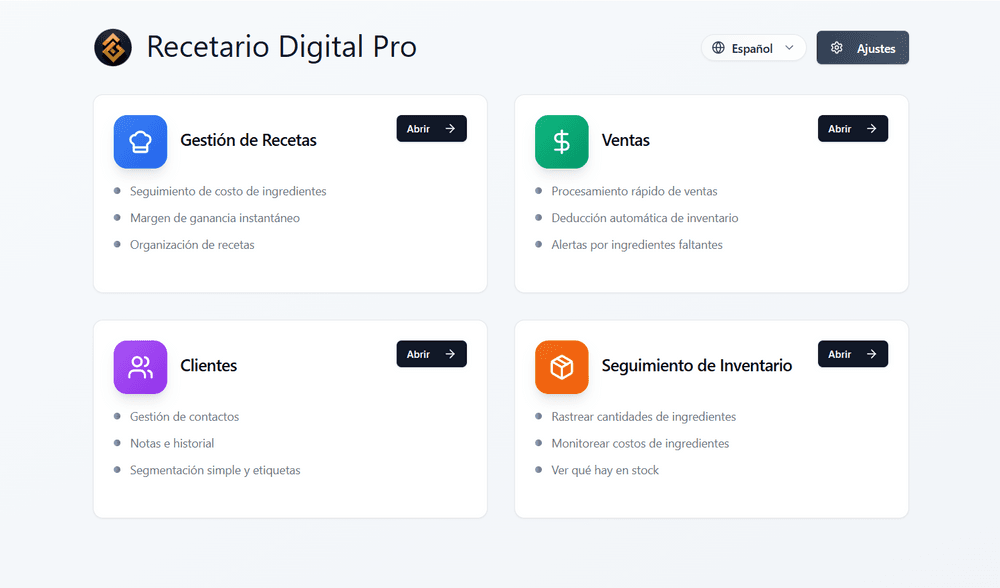Viewport: 1000px width, 588px height.
Task: Open the Ajustes settings button
Action: (862, 48)
